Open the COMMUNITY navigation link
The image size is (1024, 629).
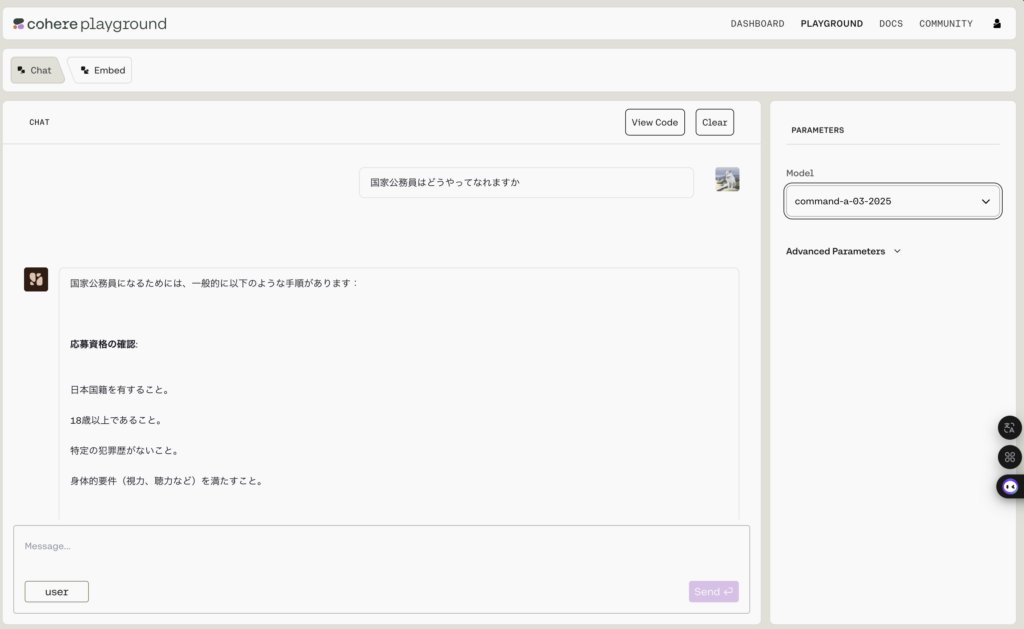click(945, 24)
